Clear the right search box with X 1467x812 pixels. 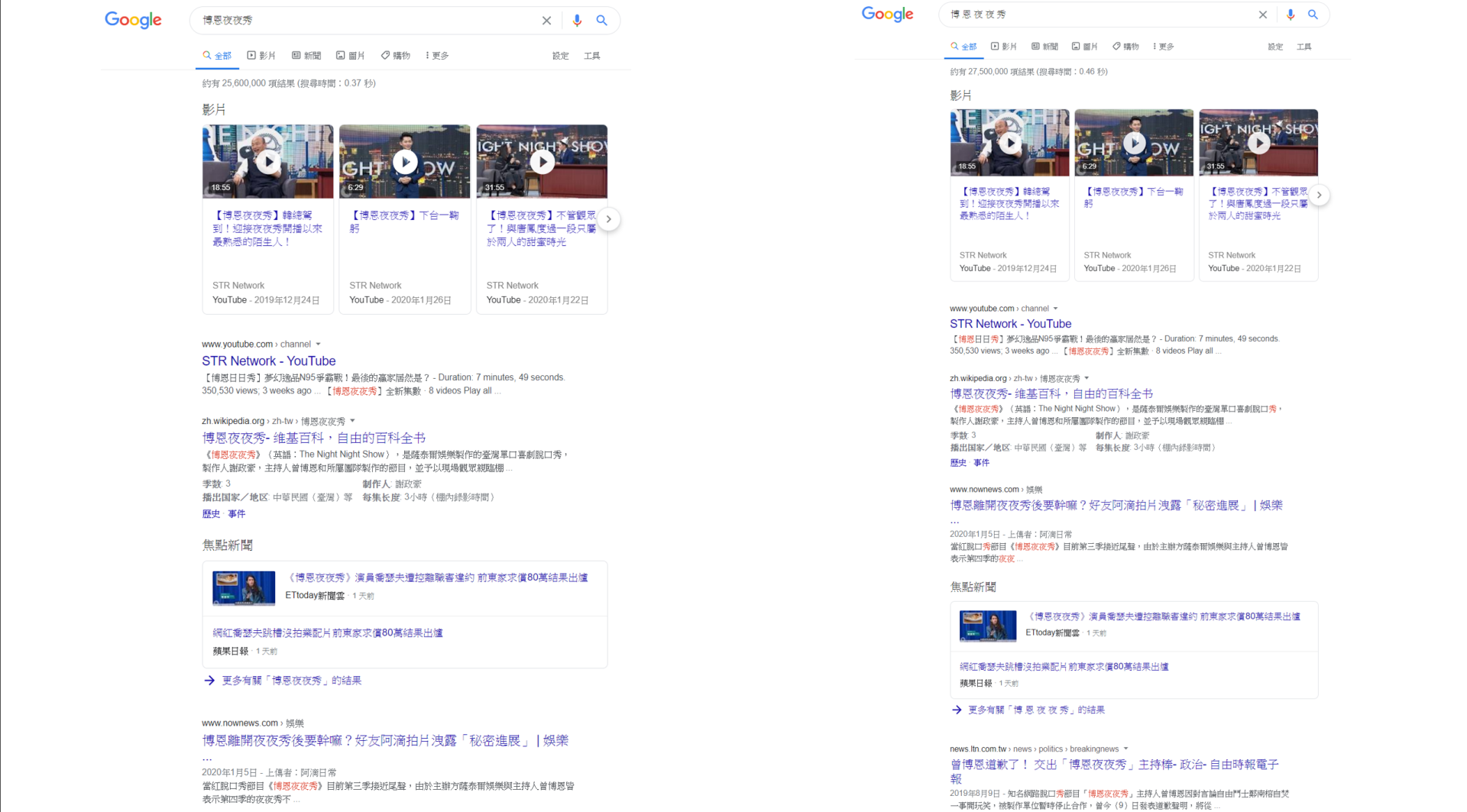click(x=1263, y=15)
